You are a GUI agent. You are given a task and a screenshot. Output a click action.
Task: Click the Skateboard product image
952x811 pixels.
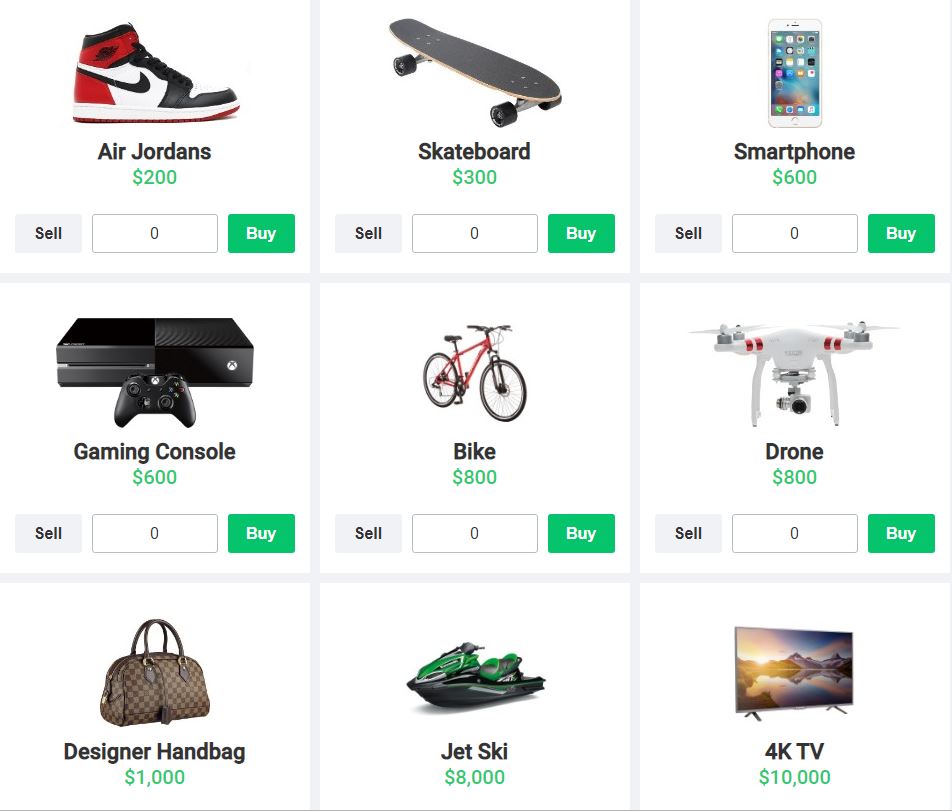tap(475, 73)
